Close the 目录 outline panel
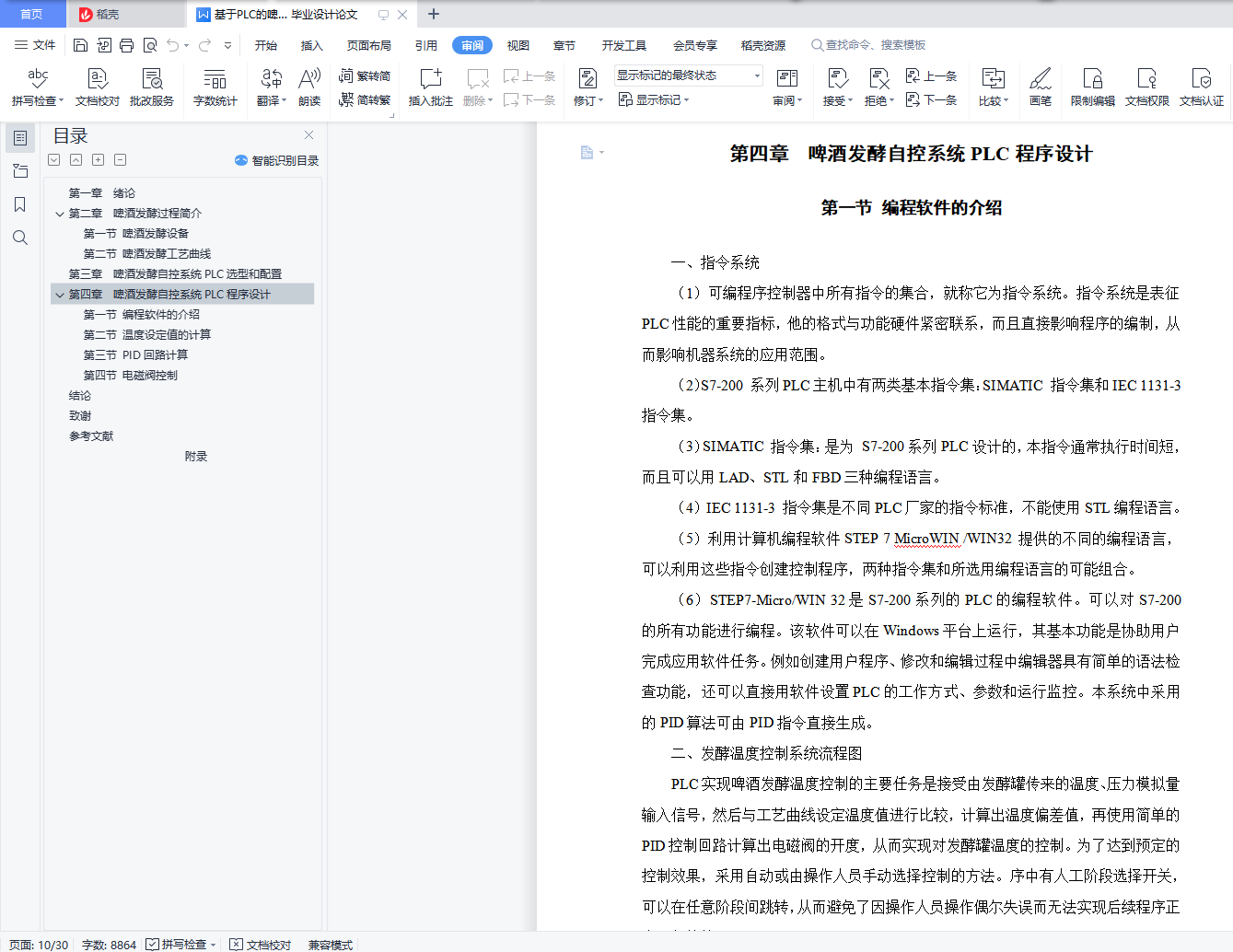Image resolution: width=1233 pixels, height=952 pixels. (309, 134)
